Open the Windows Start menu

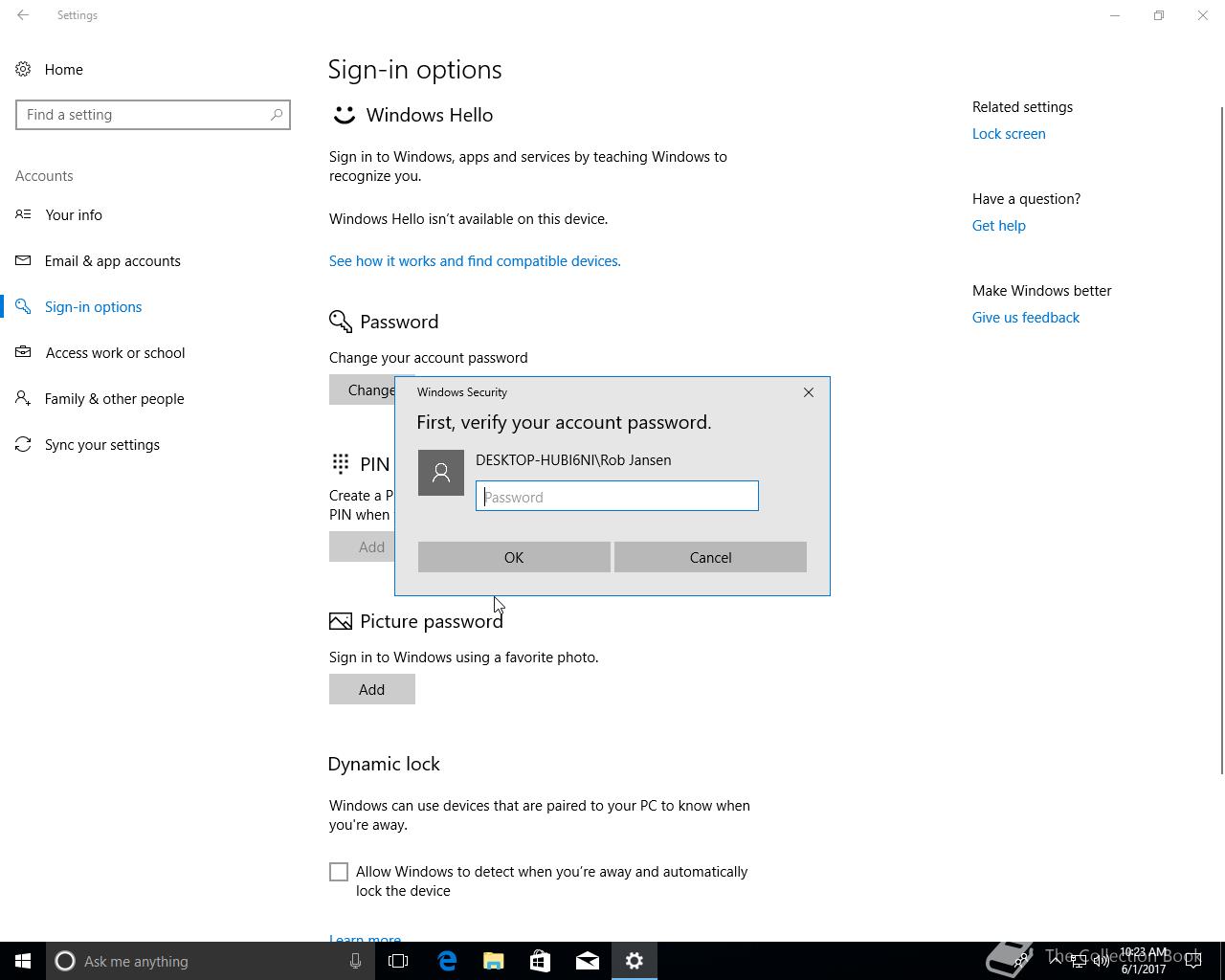23,961
